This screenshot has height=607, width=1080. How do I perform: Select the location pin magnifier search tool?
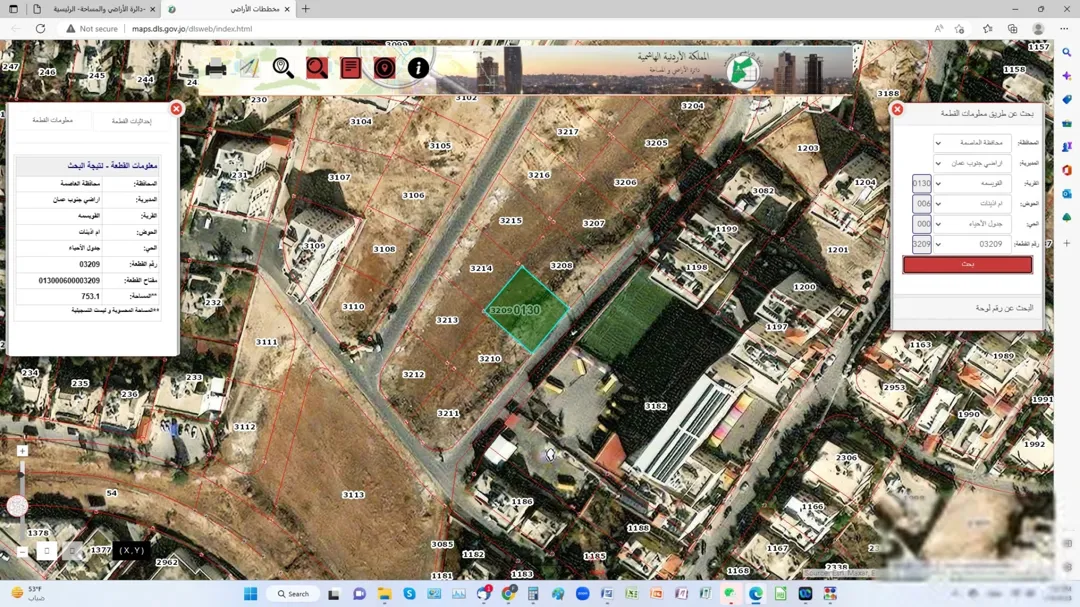pyautogui.click(x=283, y=68)
